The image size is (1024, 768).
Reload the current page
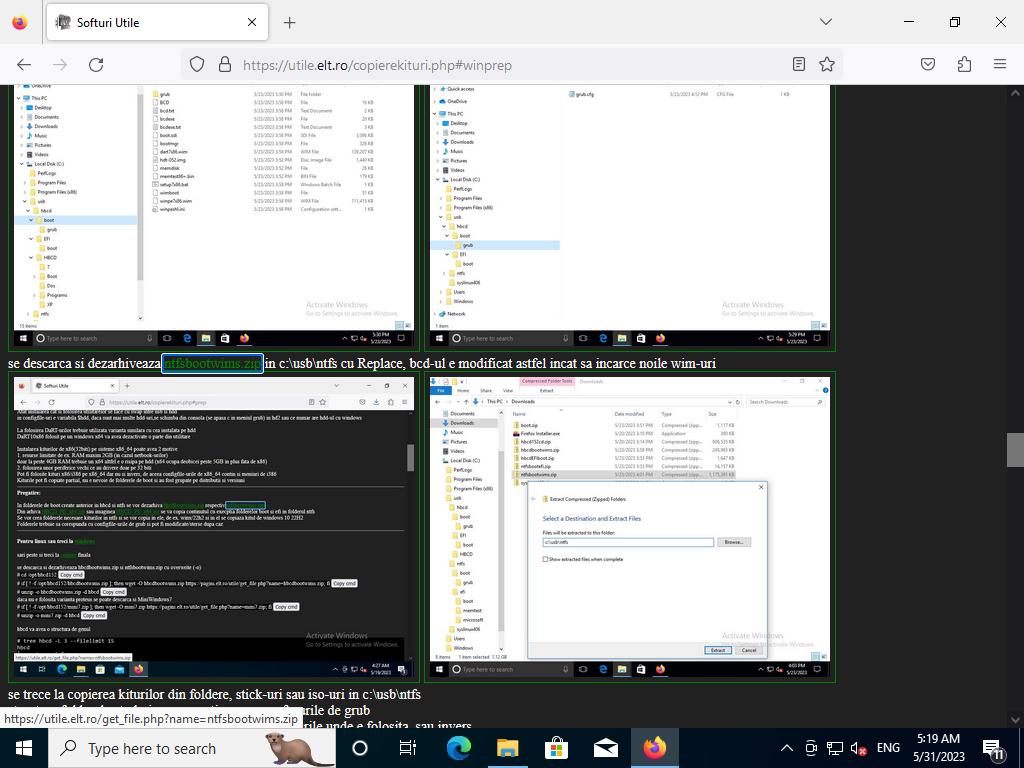click(x=96, y=64)
